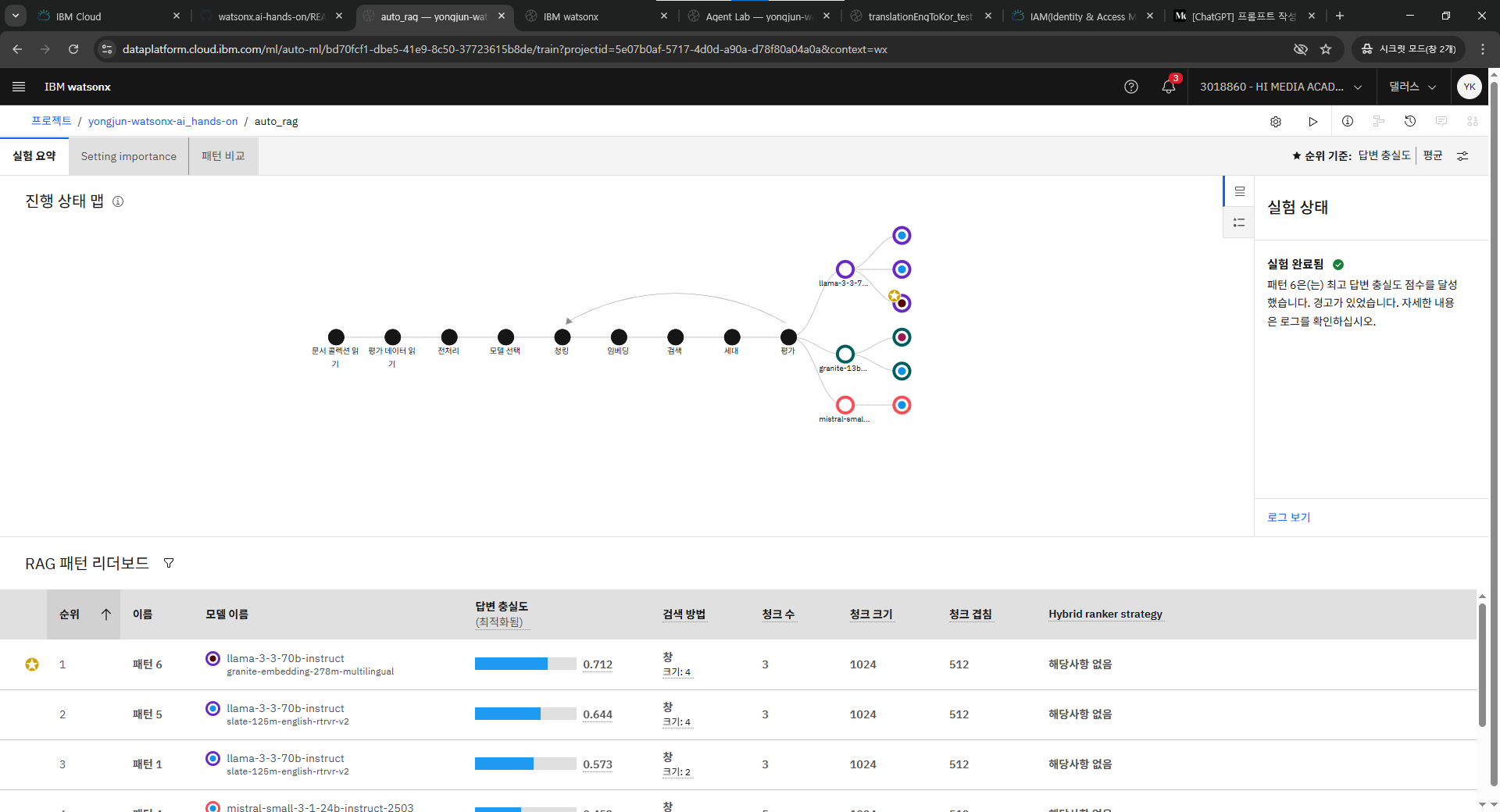Click info icon beside 진행 상태 맵
The width and height of the screenshot is (1500, 812).
[x=118, y=201]
